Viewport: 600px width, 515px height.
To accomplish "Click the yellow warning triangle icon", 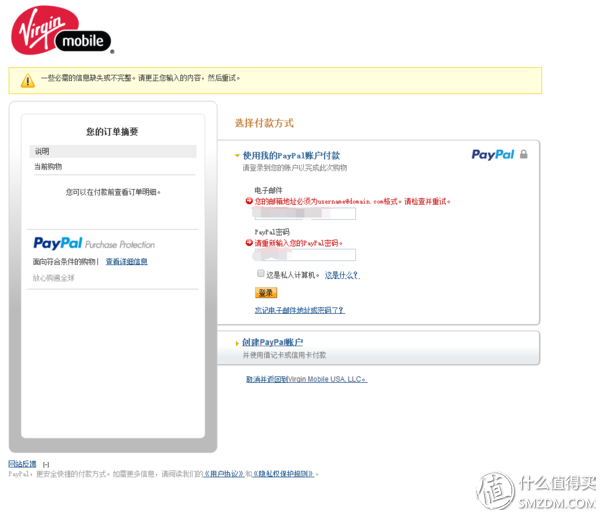I will tap(28, 81).
